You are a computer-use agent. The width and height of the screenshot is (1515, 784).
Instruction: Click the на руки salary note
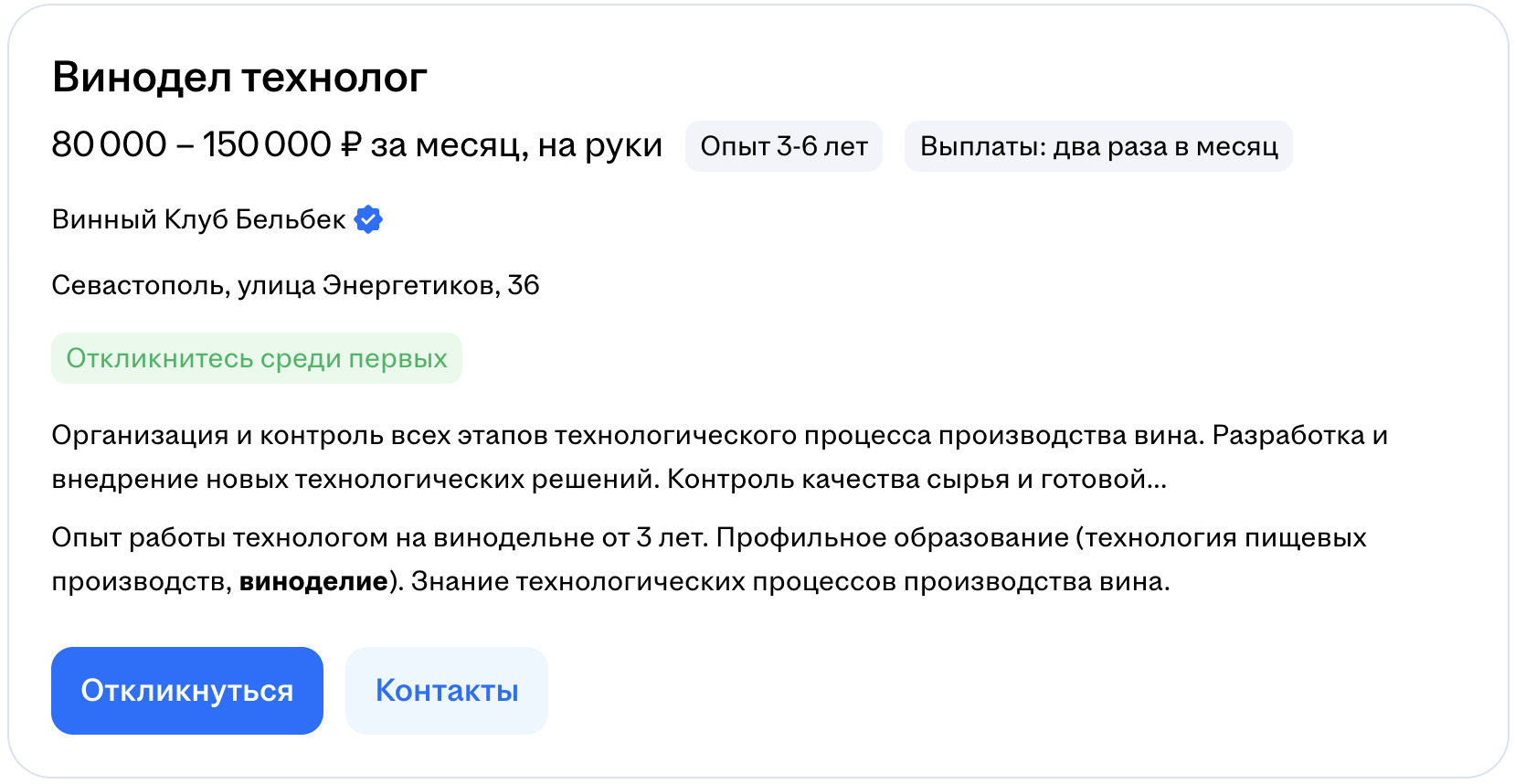pos(599,145)
